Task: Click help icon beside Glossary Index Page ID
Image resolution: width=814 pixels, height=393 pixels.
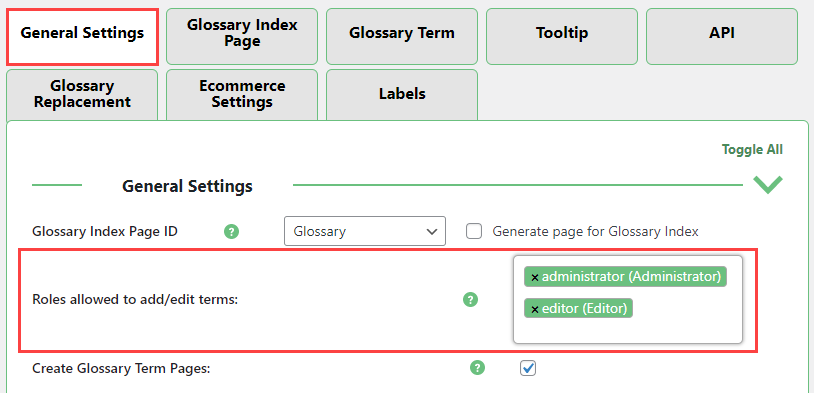Action: click(232, 232)
